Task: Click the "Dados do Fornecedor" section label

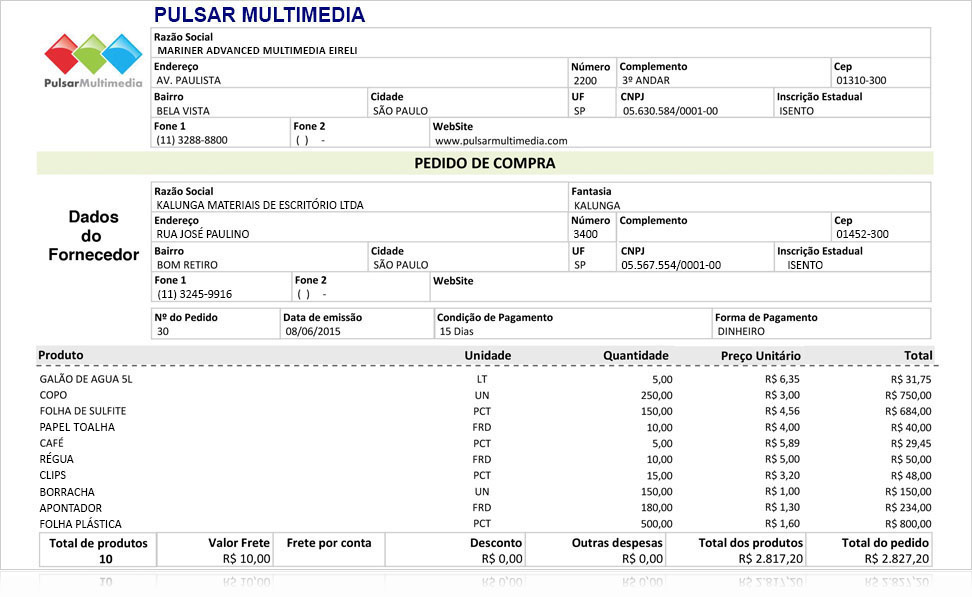Action: tap(93, 236)
